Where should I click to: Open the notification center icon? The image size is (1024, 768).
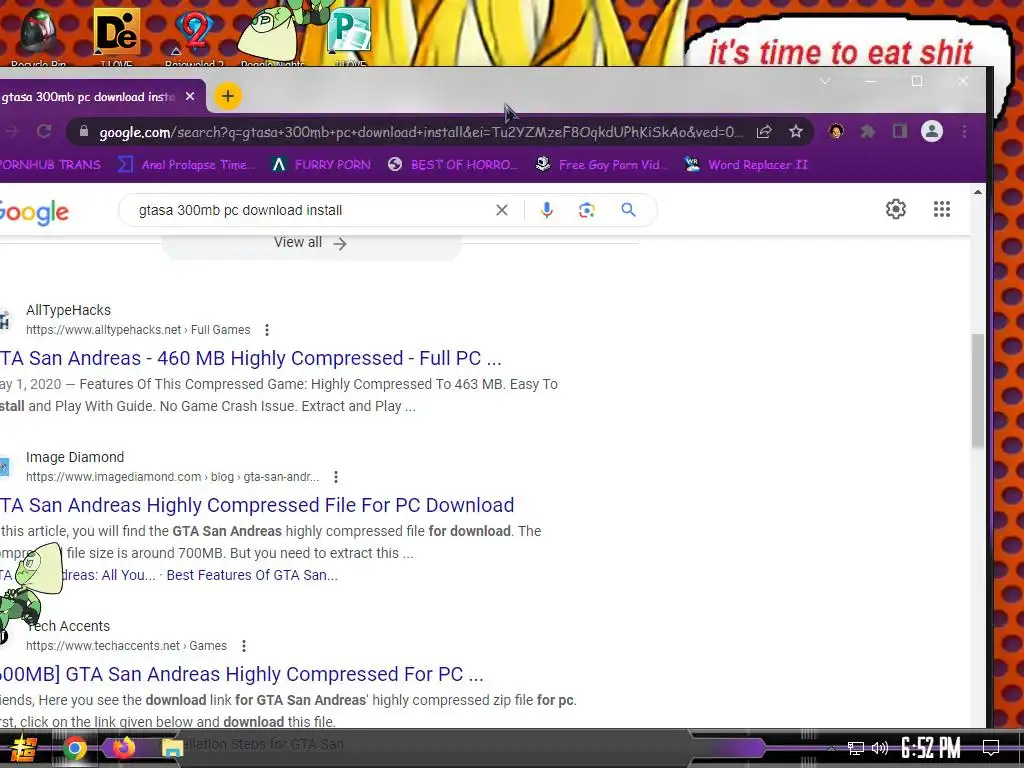pyautogui.click(x=991, y=747)
